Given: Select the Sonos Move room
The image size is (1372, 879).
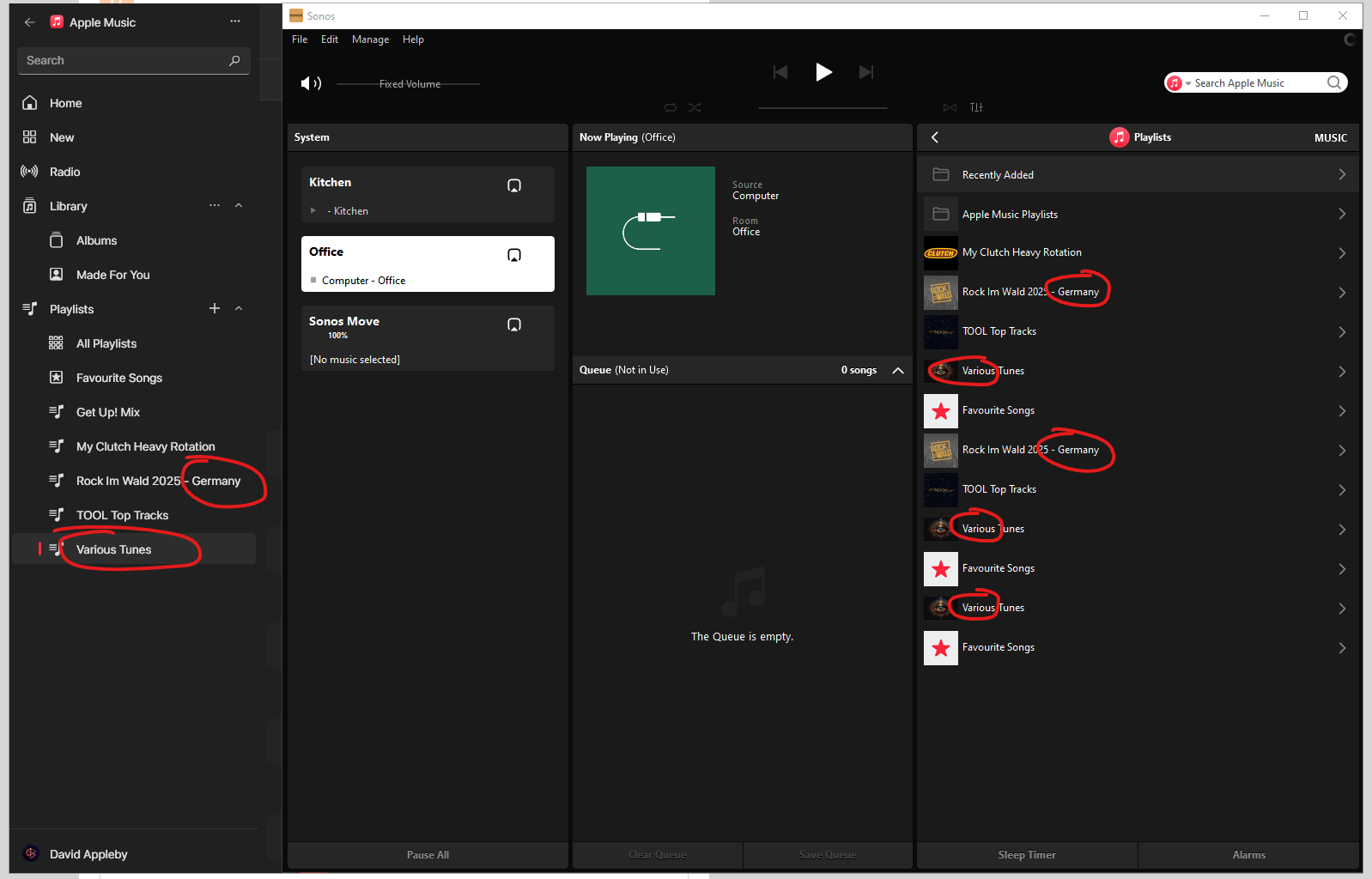Looking at the screenshot, I should click(x=428, y=338).
